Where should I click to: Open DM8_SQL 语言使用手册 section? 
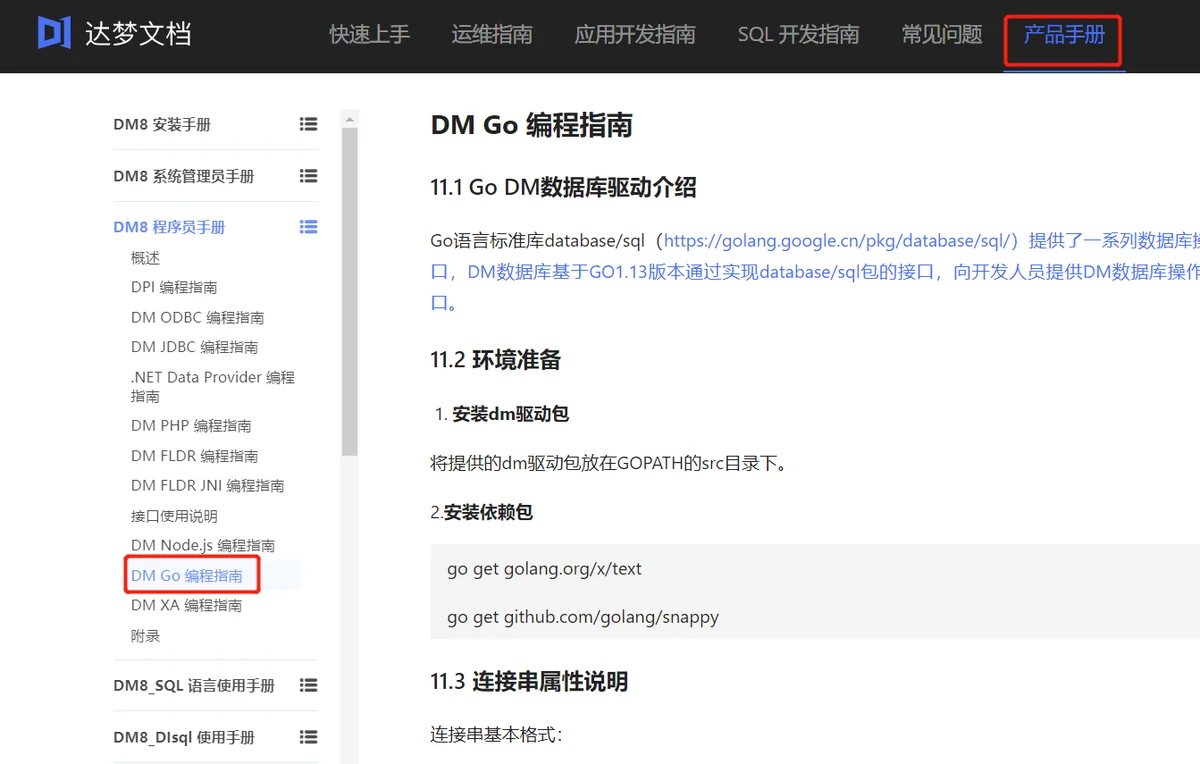[194, 686]
